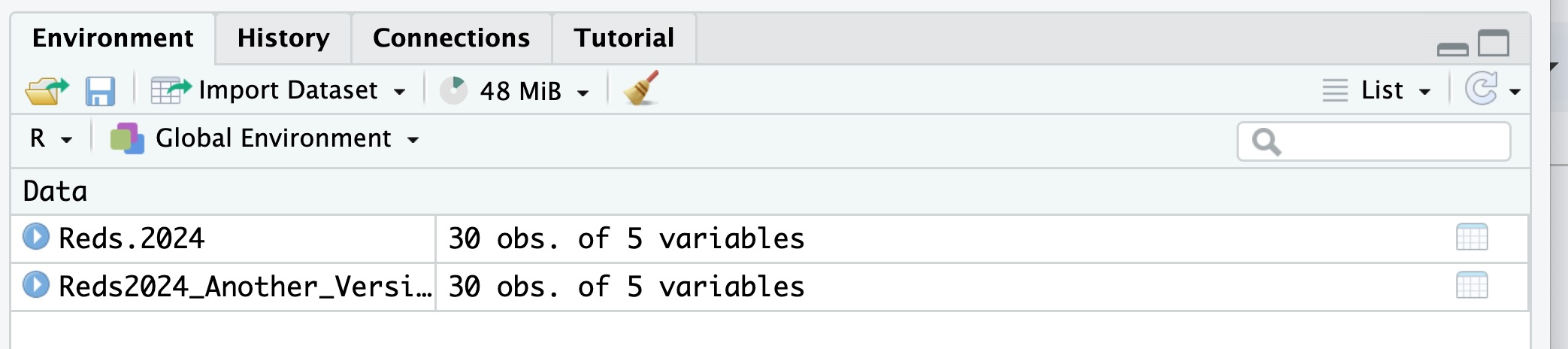Viewport: 1568px width, 349px height.
Task: Open the refresh options dropdown arrow
Action: click(1515, 92)
